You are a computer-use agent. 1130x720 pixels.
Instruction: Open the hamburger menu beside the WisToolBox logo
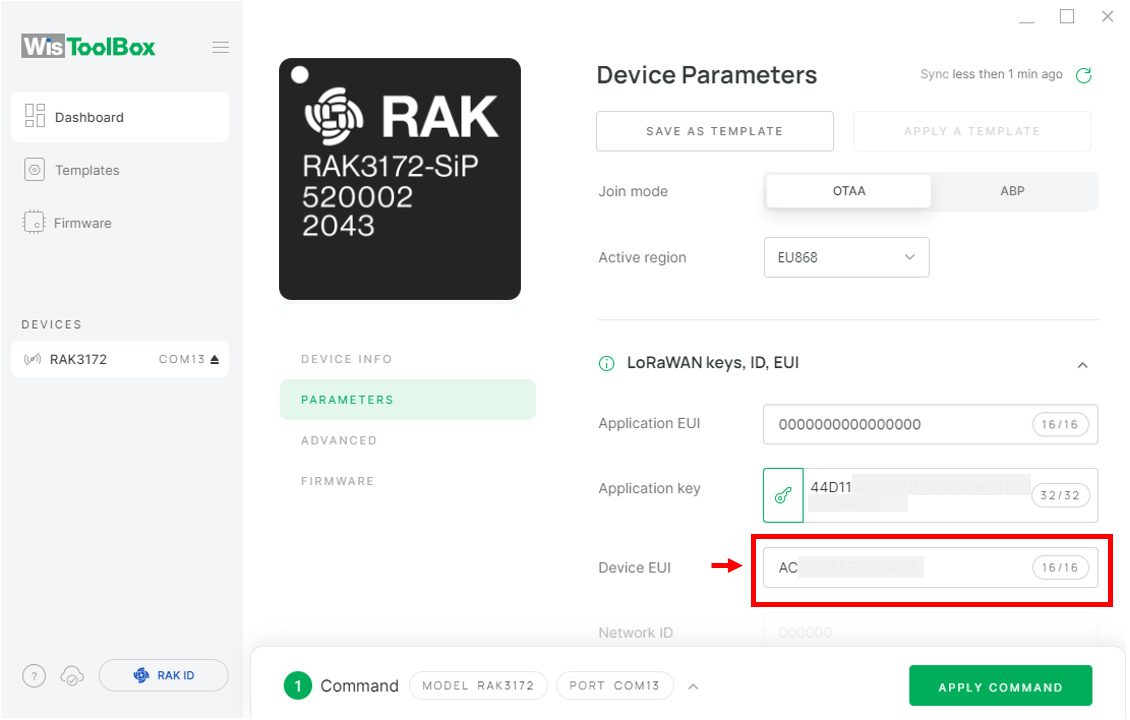221,48
